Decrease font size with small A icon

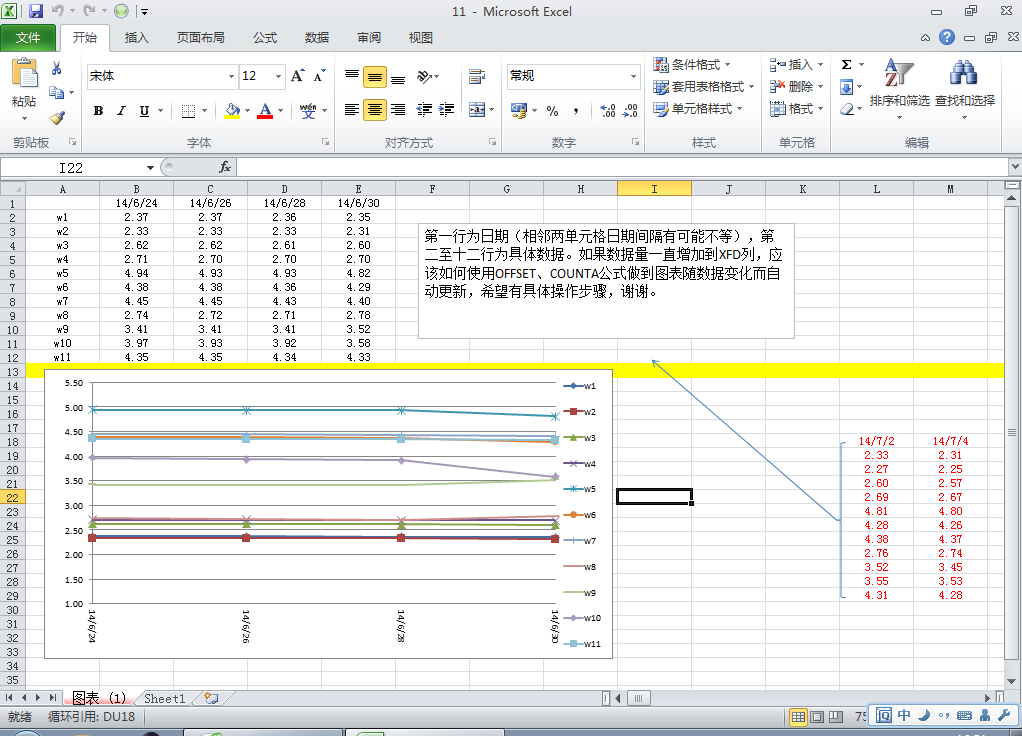pyautogui.click(x=319, y=76)
